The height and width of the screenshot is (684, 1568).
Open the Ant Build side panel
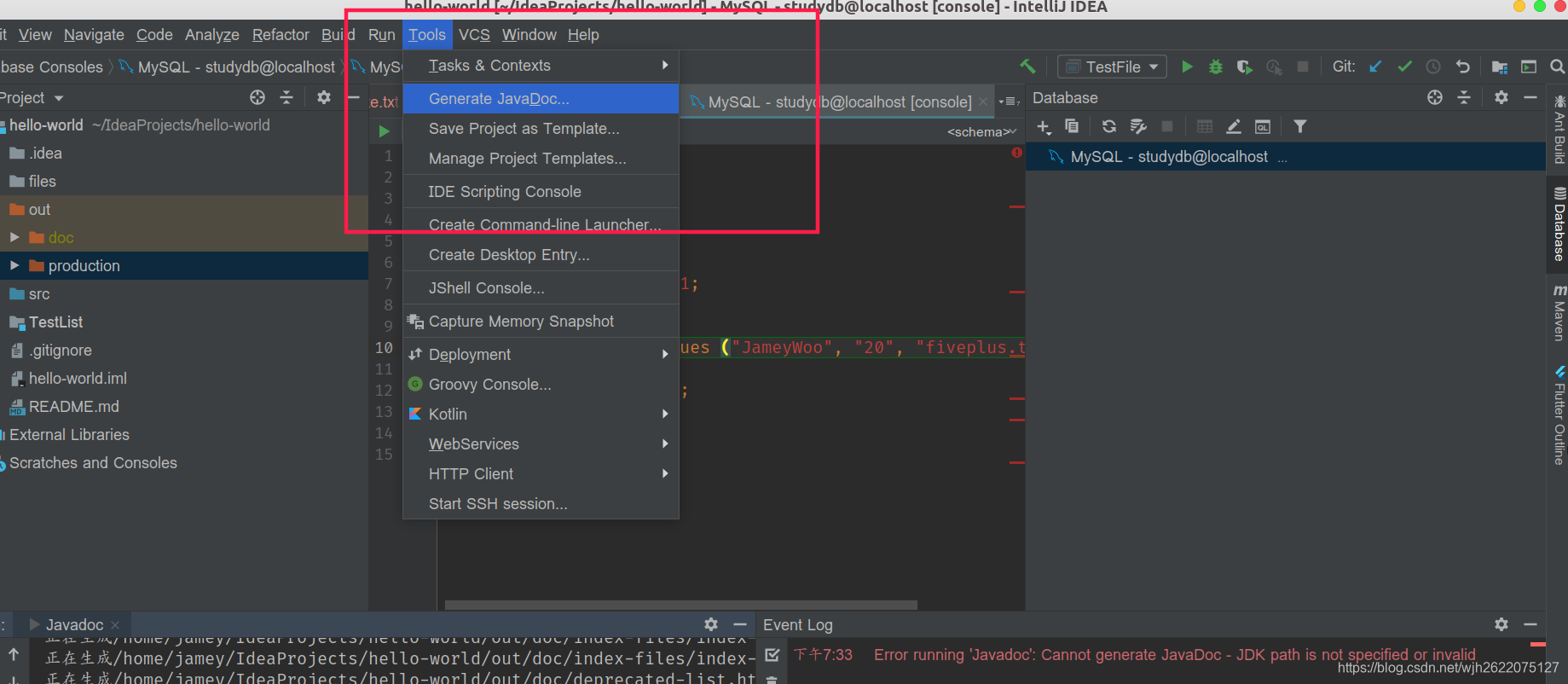(1559, 130)
